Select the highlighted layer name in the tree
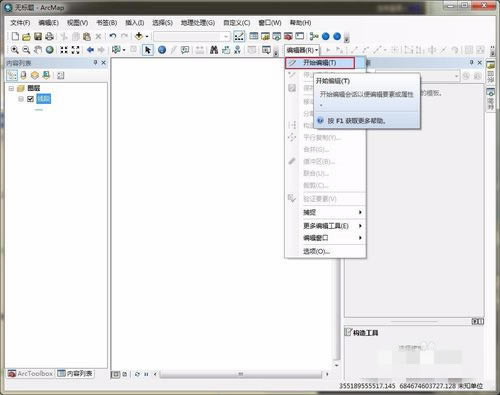This screenshot has width=500, height=395. tap(44, 99)
